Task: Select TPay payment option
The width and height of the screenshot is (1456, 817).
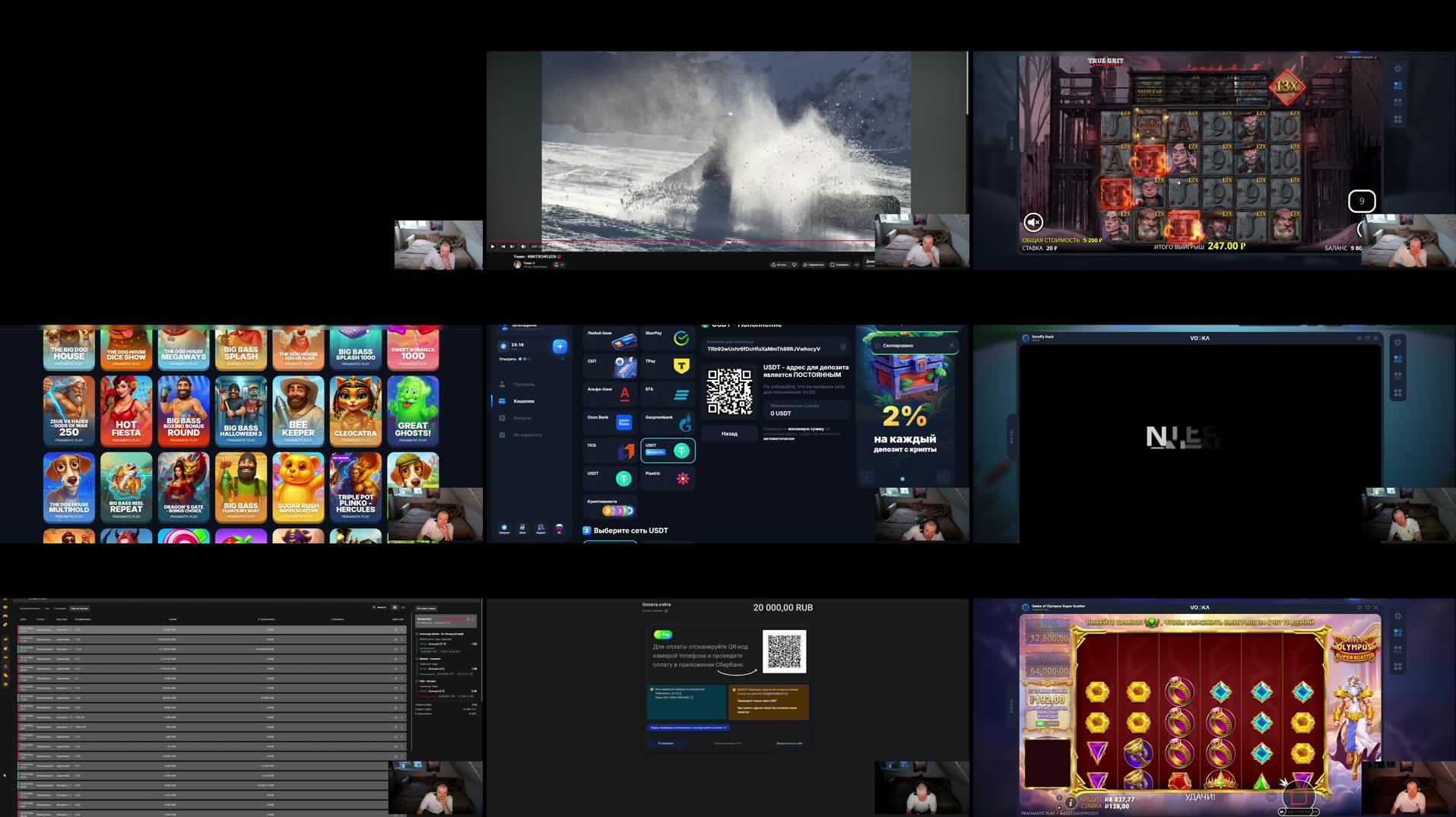Action: [x=668, y=367]
